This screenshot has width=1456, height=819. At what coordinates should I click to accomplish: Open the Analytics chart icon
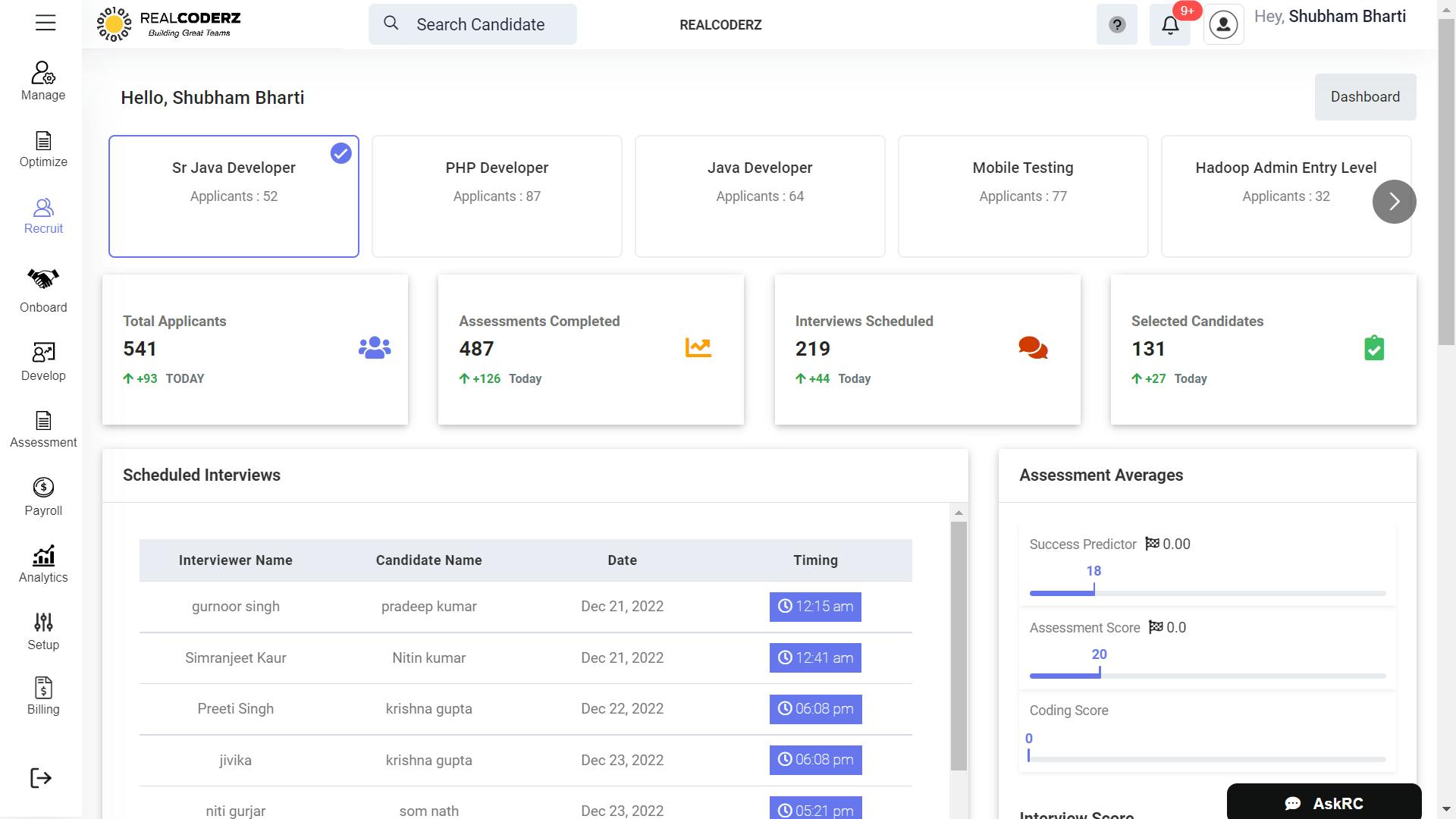coord(43,556)
